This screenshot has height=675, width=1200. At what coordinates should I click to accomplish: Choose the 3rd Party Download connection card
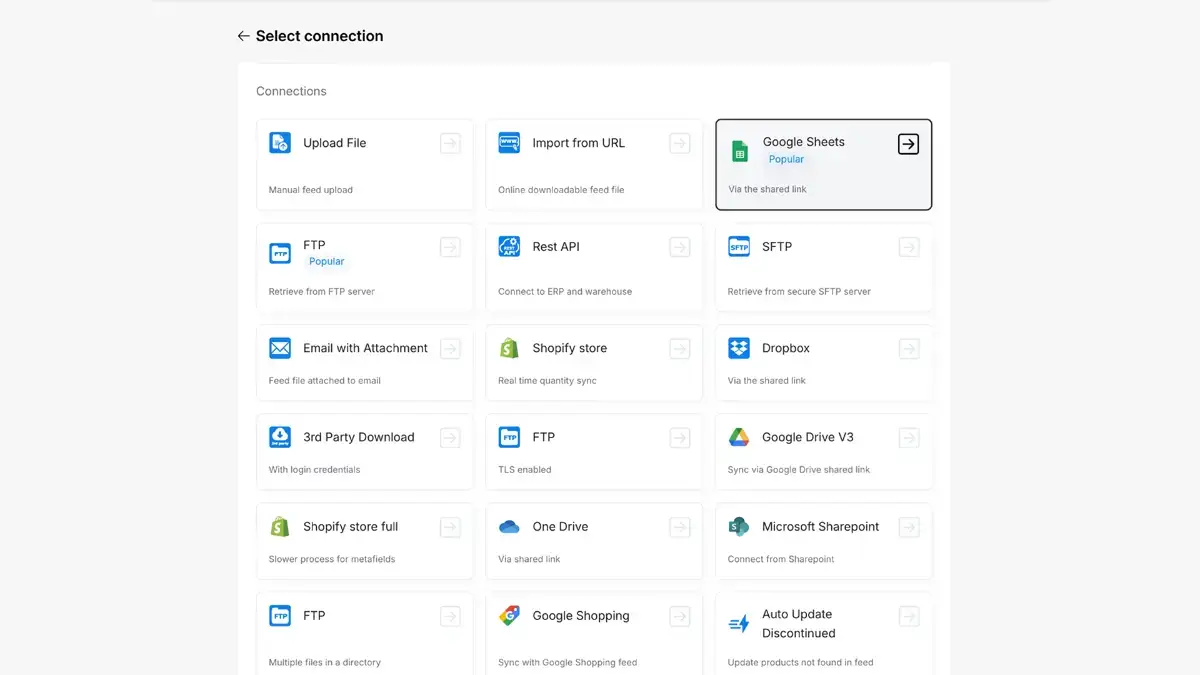click(x=365, y=452)
